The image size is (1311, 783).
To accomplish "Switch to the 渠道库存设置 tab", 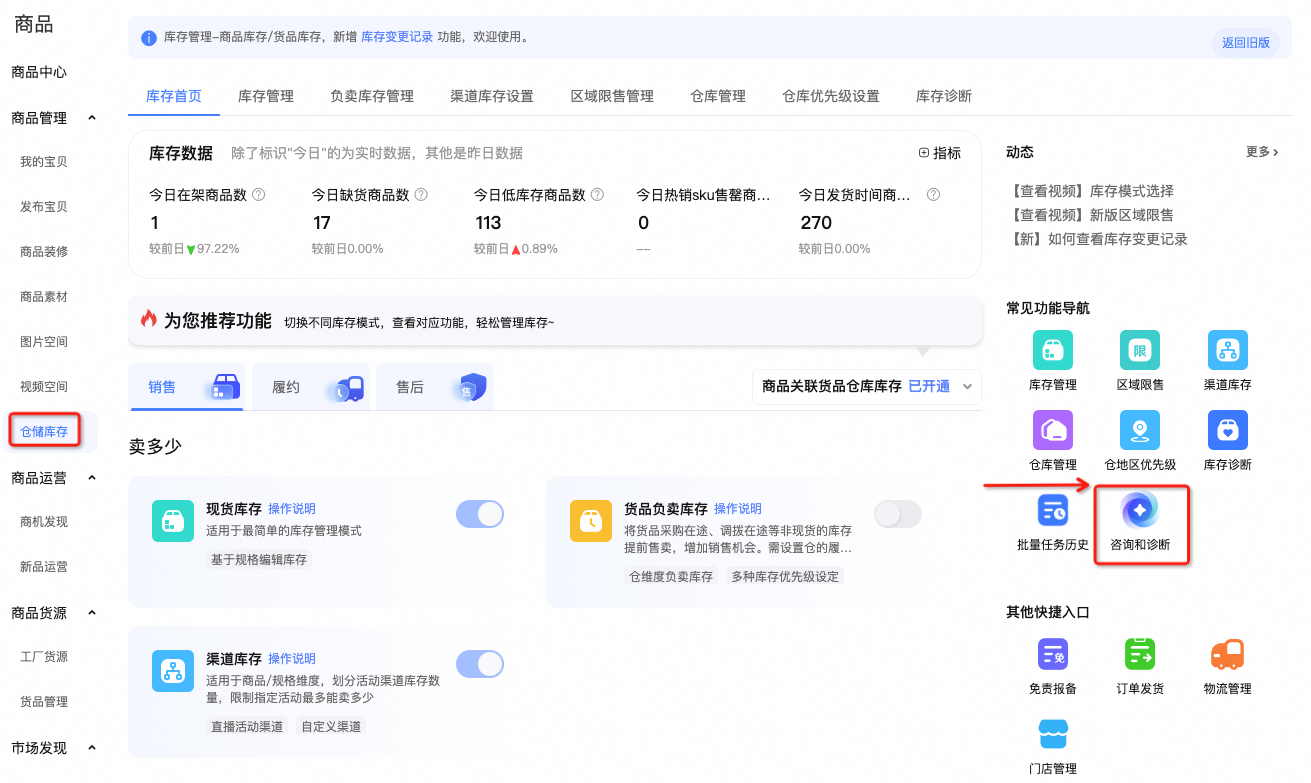I will (492, 97).
